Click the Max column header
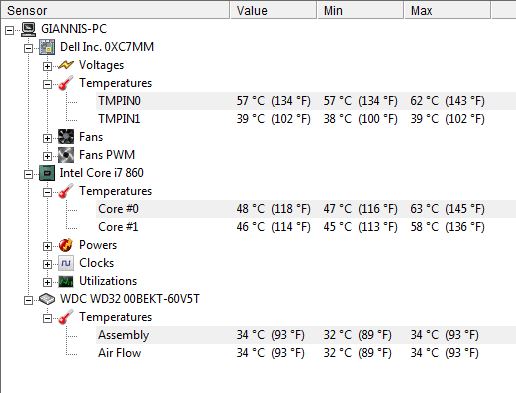 [447, 11]
